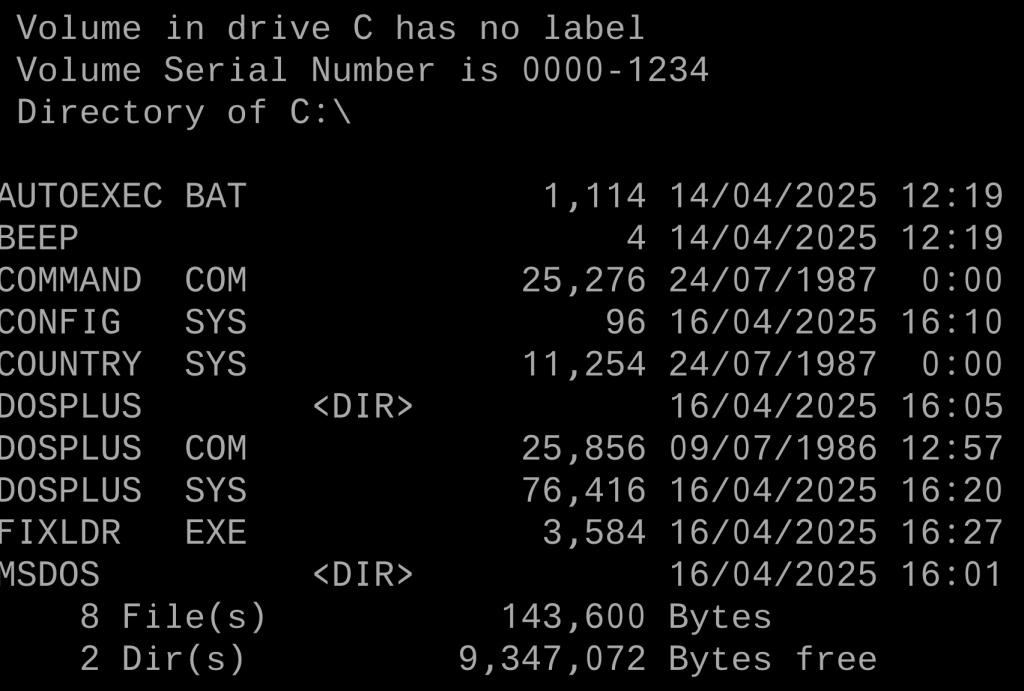Click the directory path C:\
The height and width of the screenshot is (691, 1024).
(321, 112)
